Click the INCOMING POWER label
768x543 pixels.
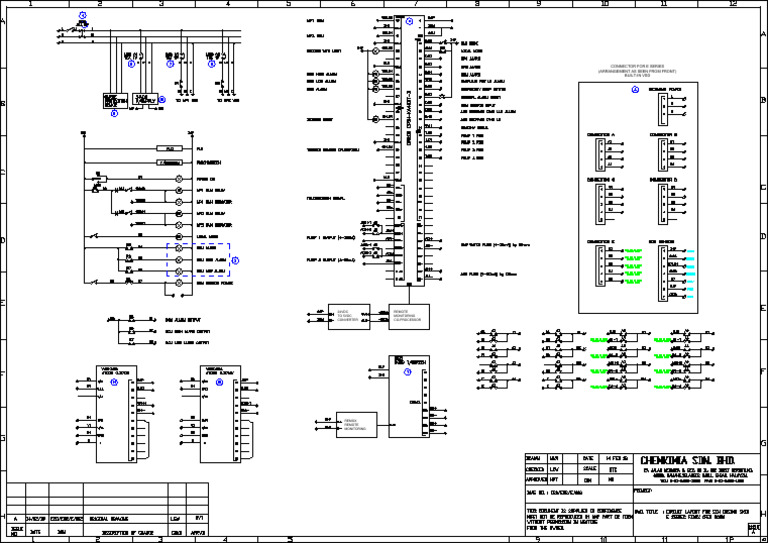point(665,90)
